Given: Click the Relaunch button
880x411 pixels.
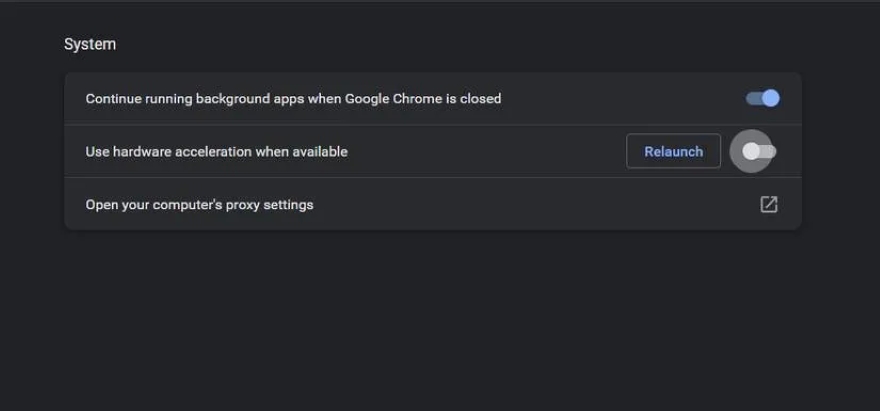Looking at the screenshot, I should tap(673, 151).
